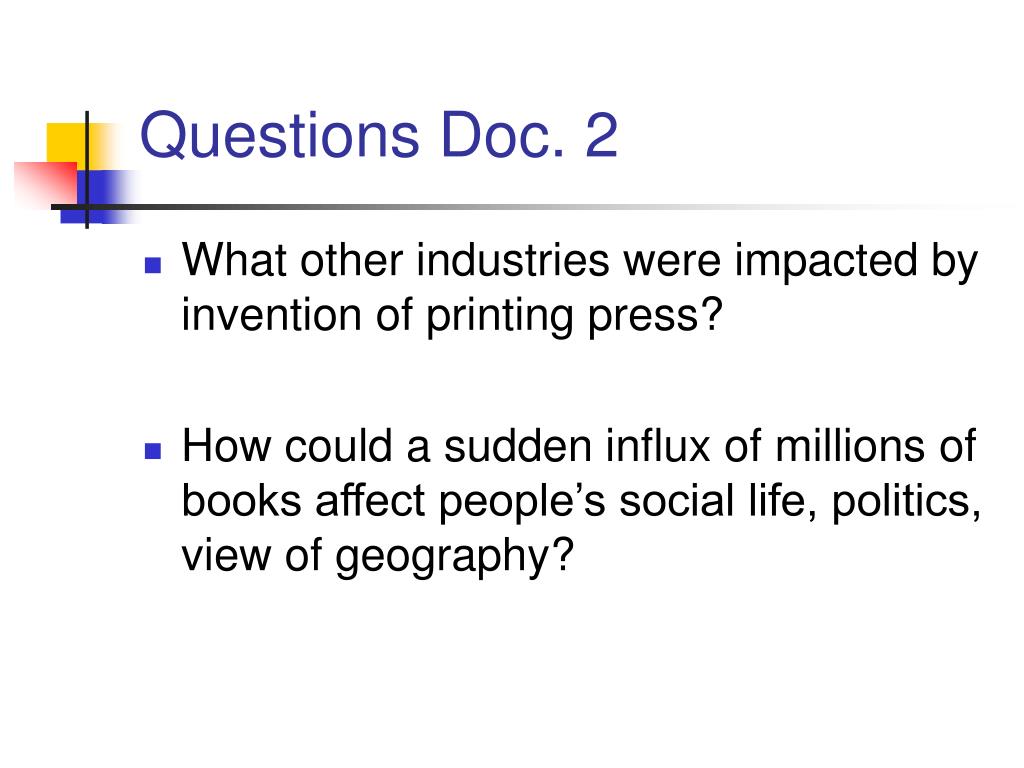Click the word politics in second bullet
This screenshot has width=1024, height=768.
click(x=906, y=502)
